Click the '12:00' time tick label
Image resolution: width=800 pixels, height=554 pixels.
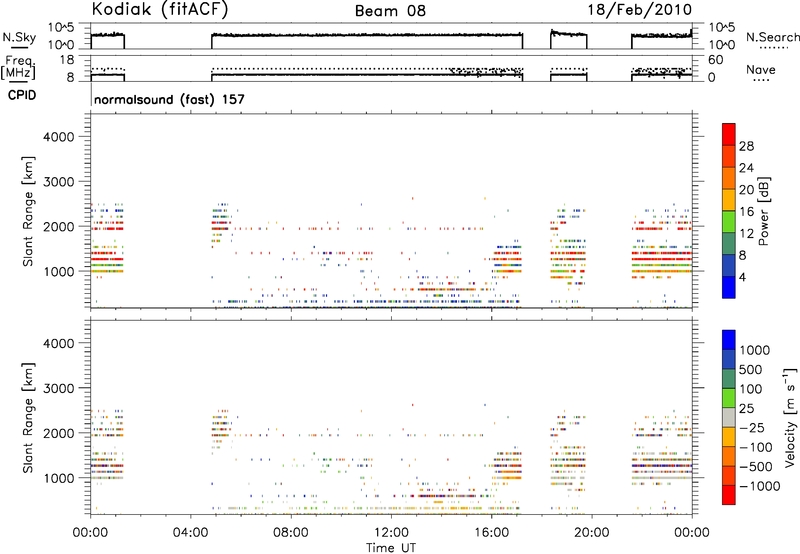point(391,533)
